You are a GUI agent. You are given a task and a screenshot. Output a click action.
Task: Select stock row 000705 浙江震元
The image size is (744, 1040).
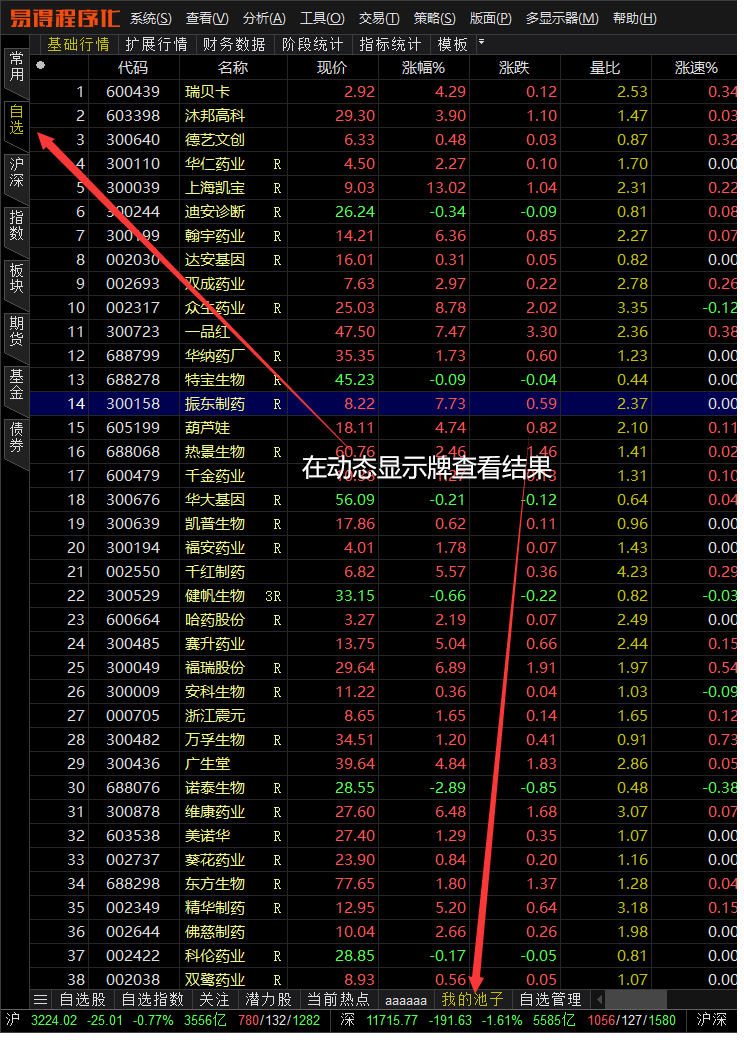point(383,716)
